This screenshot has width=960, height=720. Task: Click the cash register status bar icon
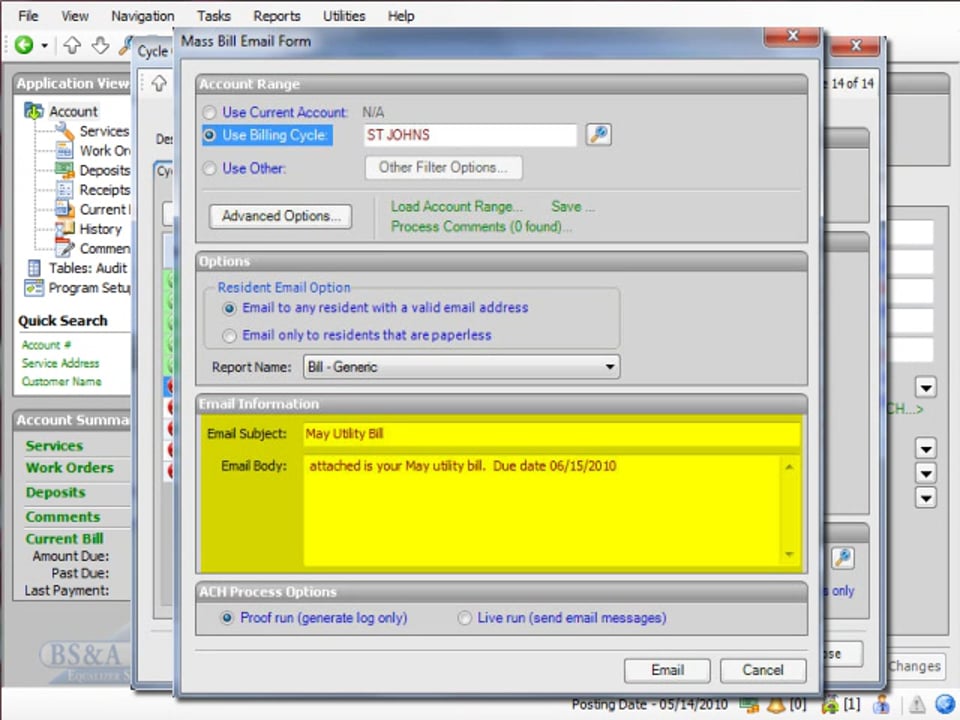point(749,705)
